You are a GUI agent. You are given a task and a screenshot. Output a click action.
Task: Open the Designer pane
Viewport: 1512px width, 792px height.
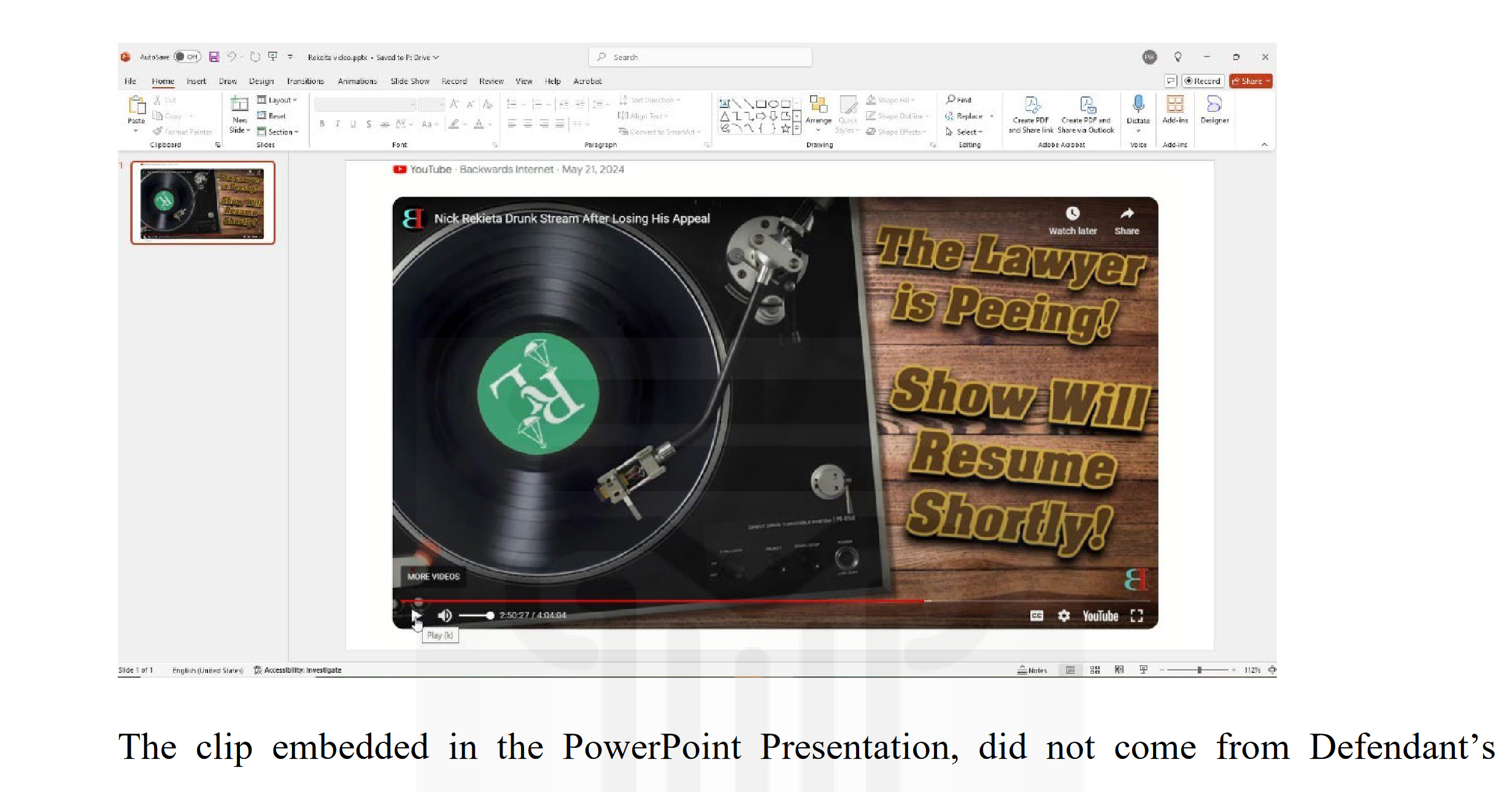(x=1214, y=109)
